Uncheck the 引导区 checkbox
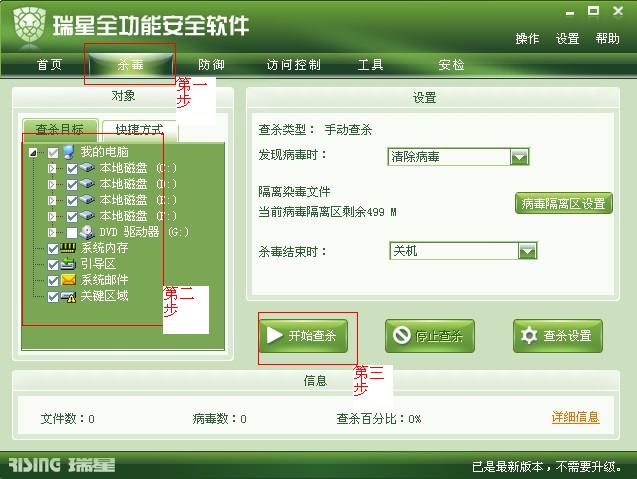Image resolution: width=637 pixels, height=479 pixels. click(x=53, y=265)
